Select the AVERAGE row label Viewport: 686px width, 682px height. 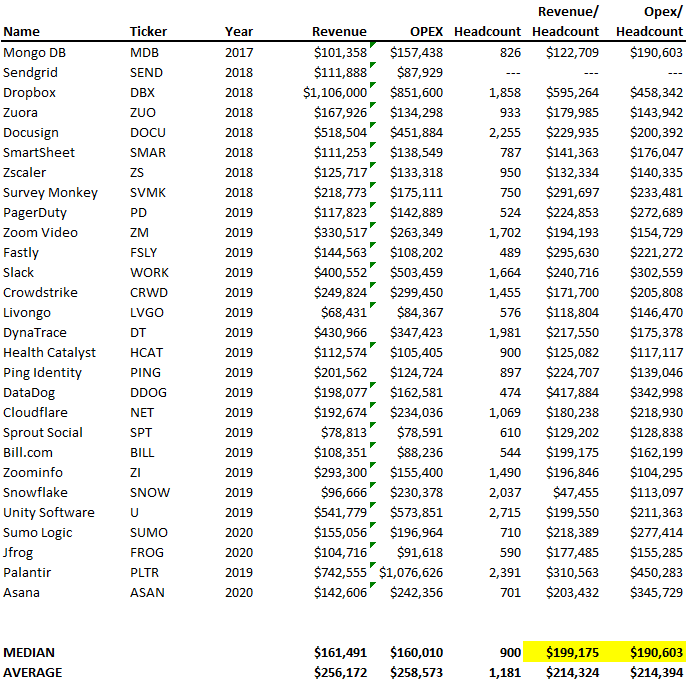[32, 673]
